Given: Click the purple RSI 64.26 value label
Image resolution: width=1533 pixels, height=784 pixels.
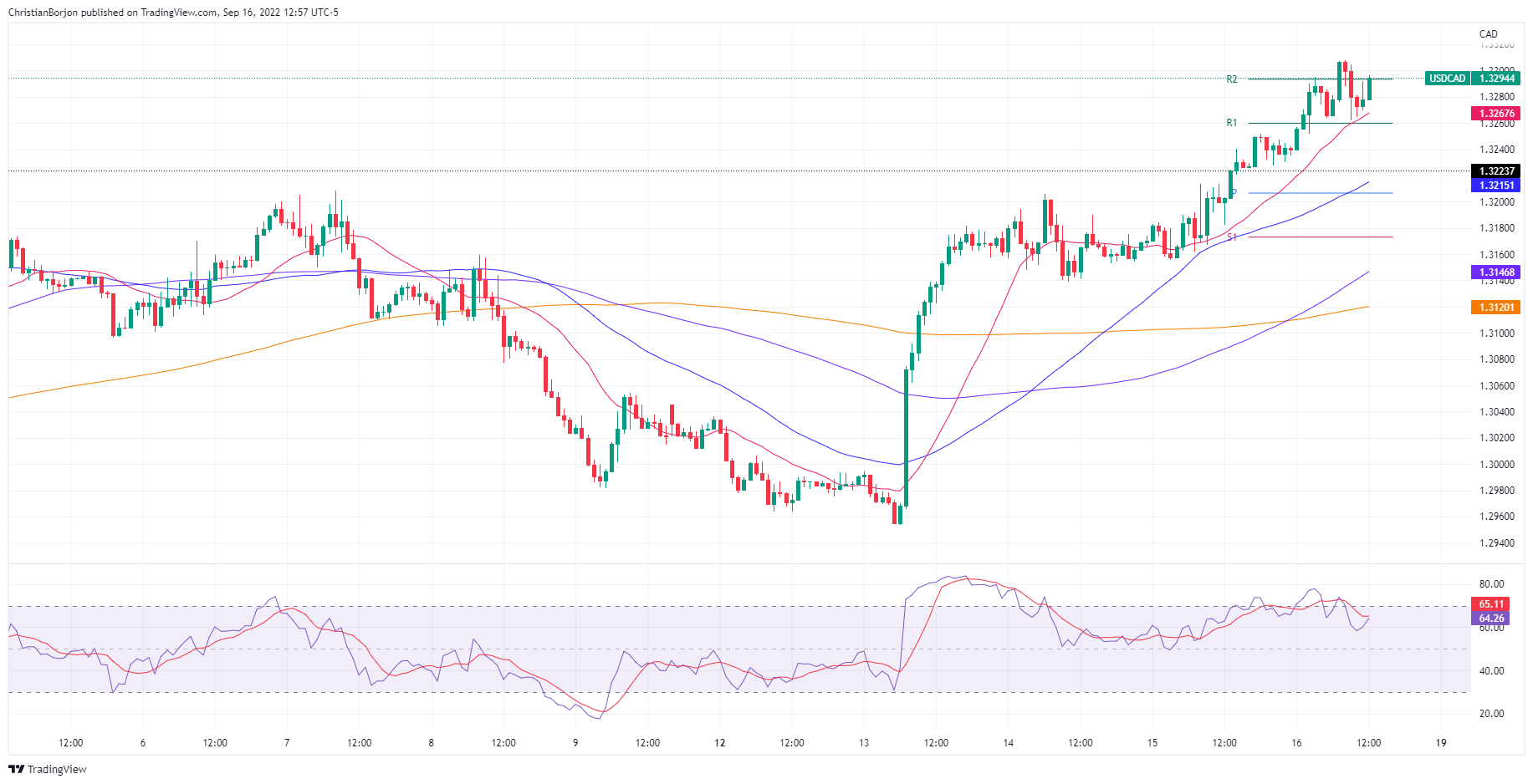Looking at the screenshot, I should click(1491, 619).
